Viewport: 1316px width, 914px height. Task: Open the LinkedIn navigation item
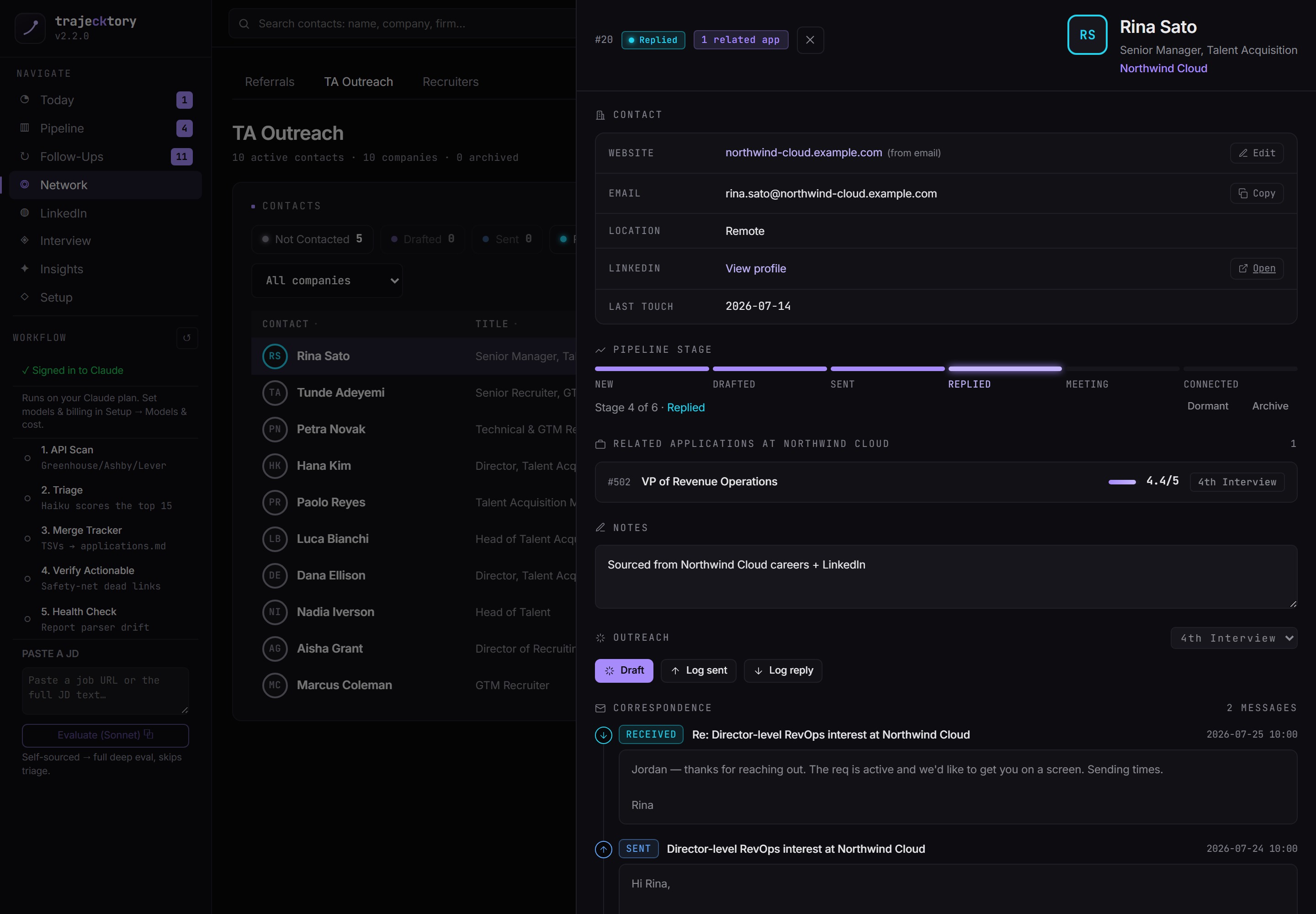106,213
